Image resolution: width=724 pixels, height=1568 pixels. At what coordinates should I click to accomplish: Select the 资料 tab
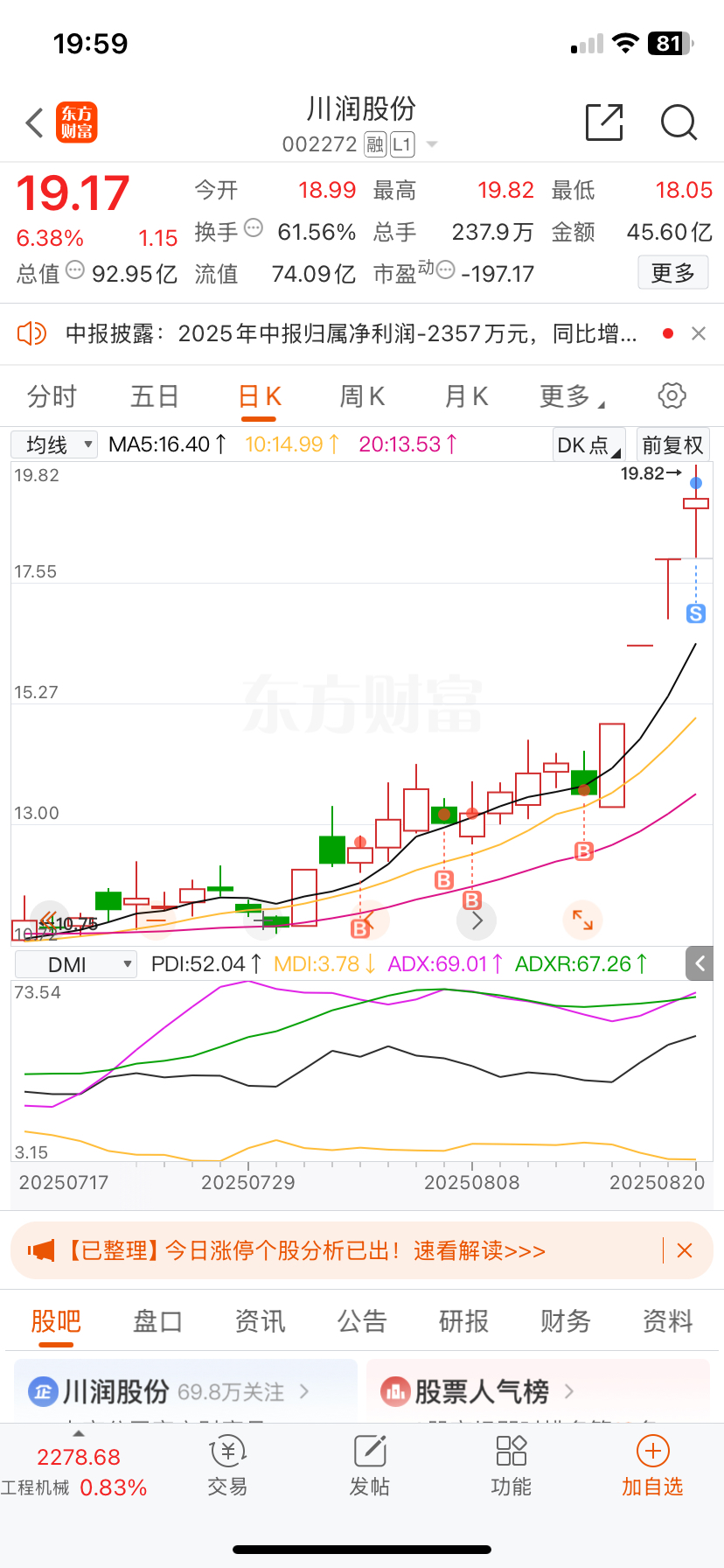668,1321
